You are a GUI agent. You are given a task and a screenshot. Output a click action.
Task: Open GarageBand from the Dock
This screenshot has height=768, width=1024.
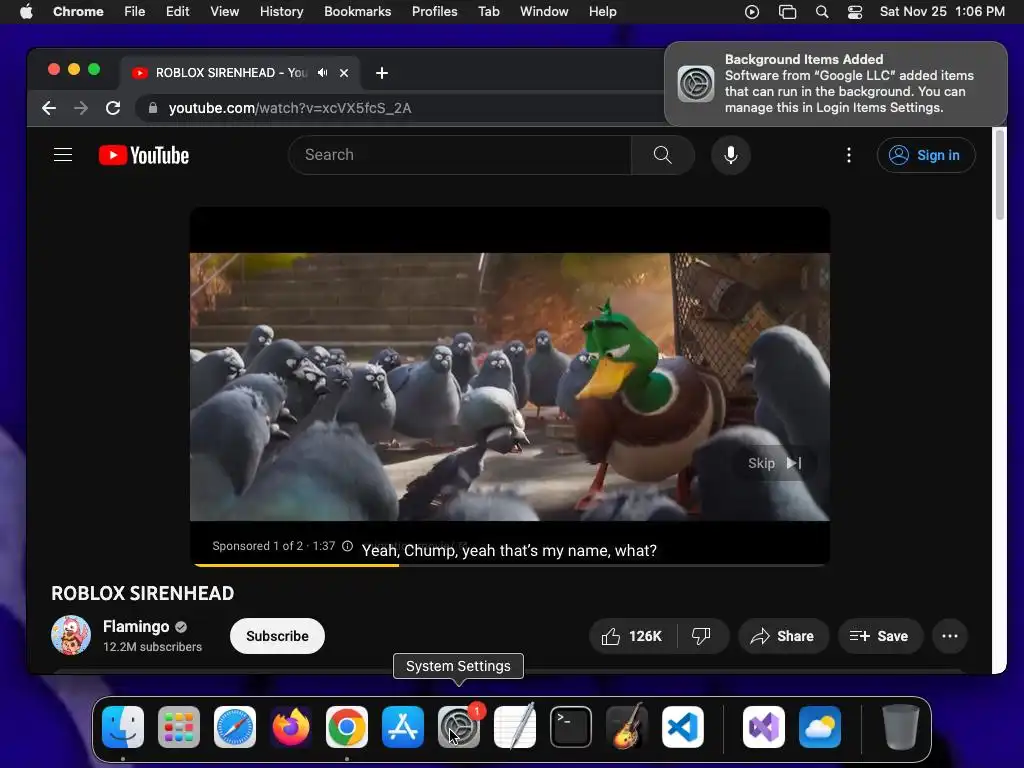[x=627, y=727]
